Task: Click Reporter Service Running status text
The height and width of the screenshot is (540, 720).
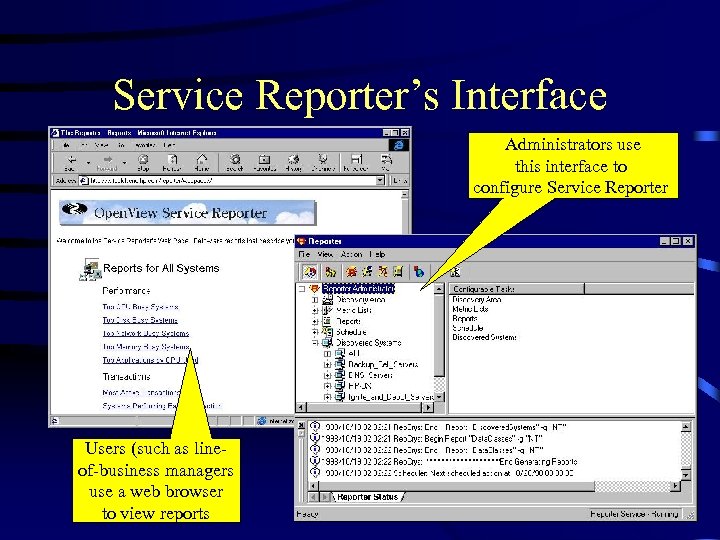Action: pyautogui.click(x=634, y=514)
